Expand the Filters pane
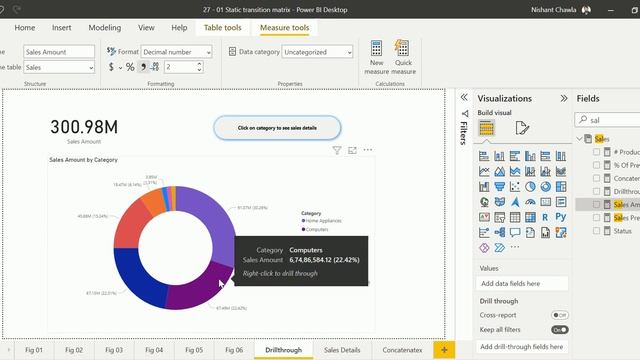This screenshot has height=360, width=640. (464, 97)
